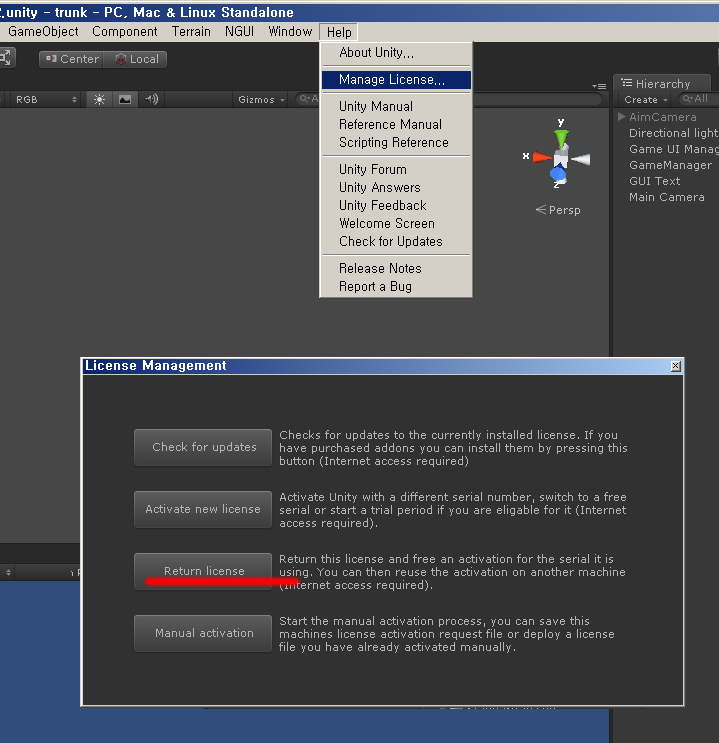
Task: Click the green Y axis gizmo cone
Action: (562, 138)
